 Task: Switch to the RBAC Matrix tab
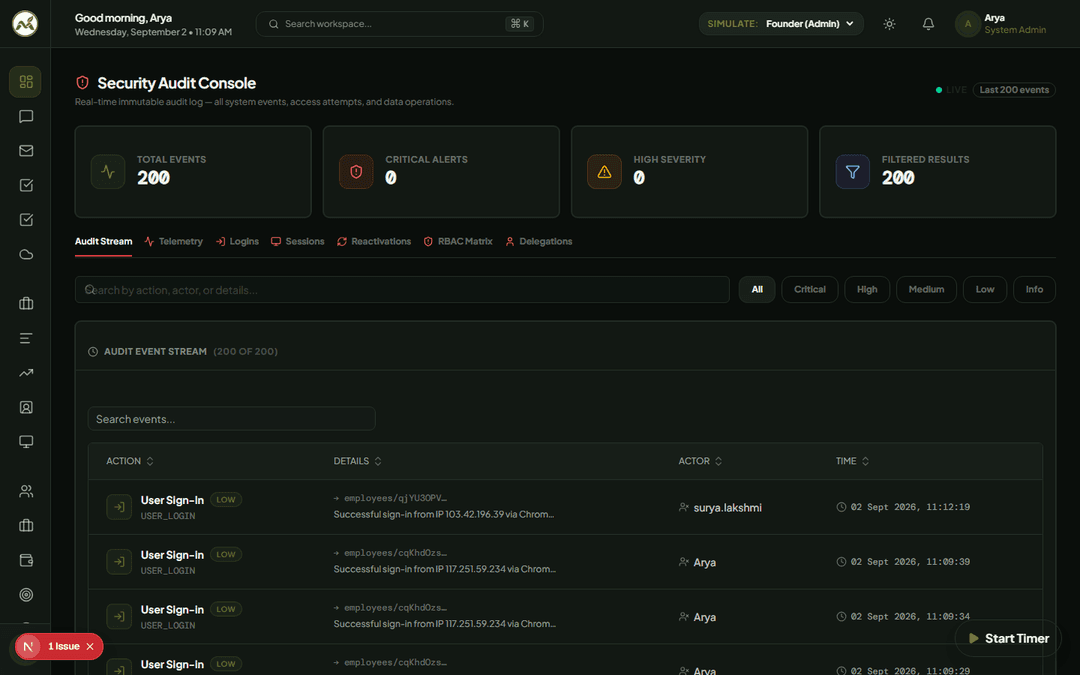coord(458,242)
